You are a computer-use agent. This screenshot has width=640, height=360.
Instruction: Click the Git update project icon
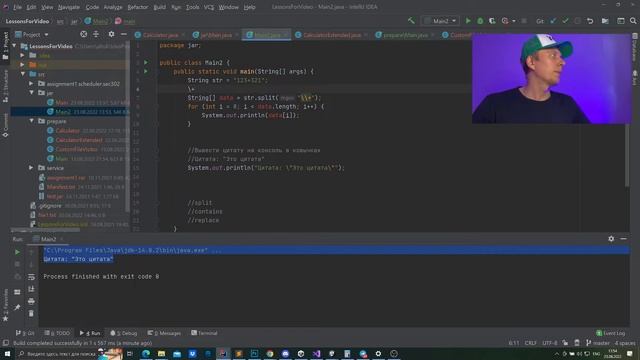pyautogui.click(x=553, y=21)
